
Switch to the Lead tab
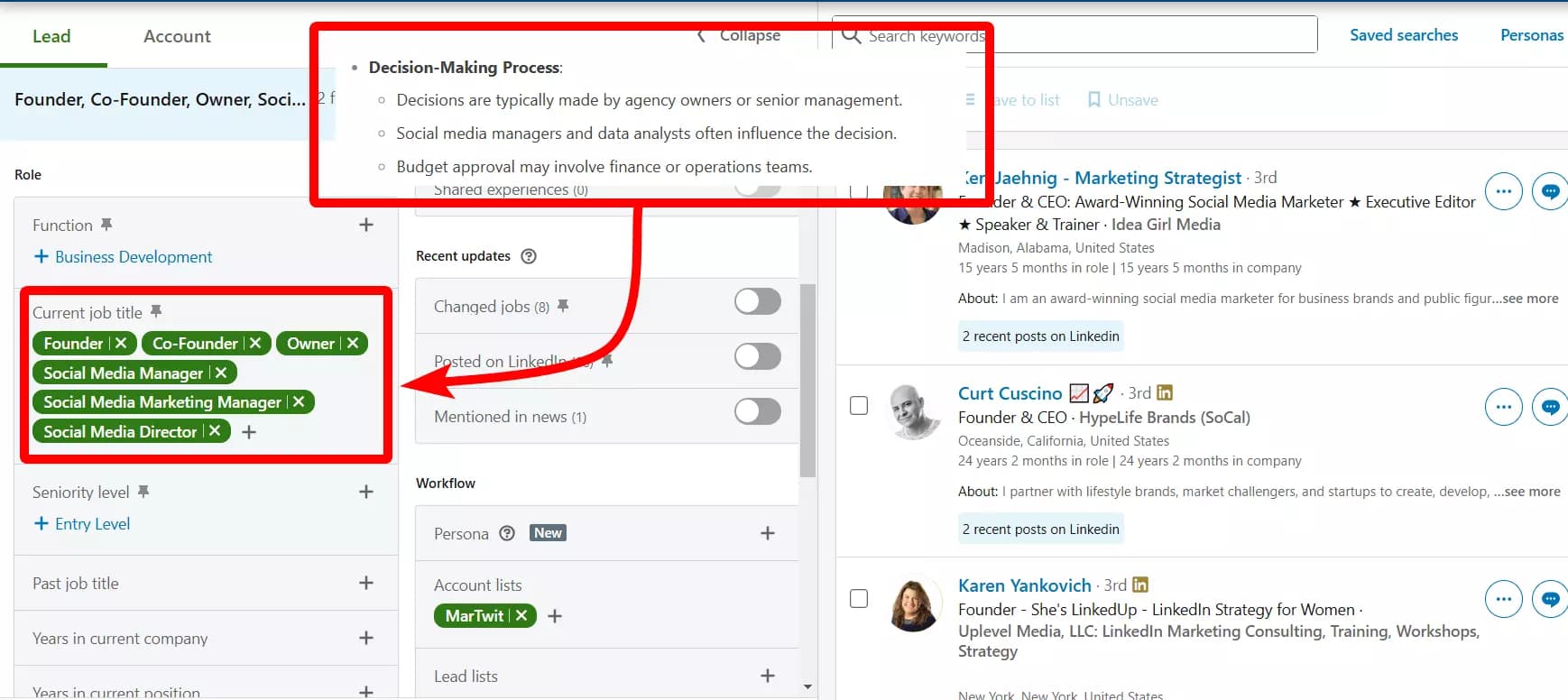pos(51,36)
